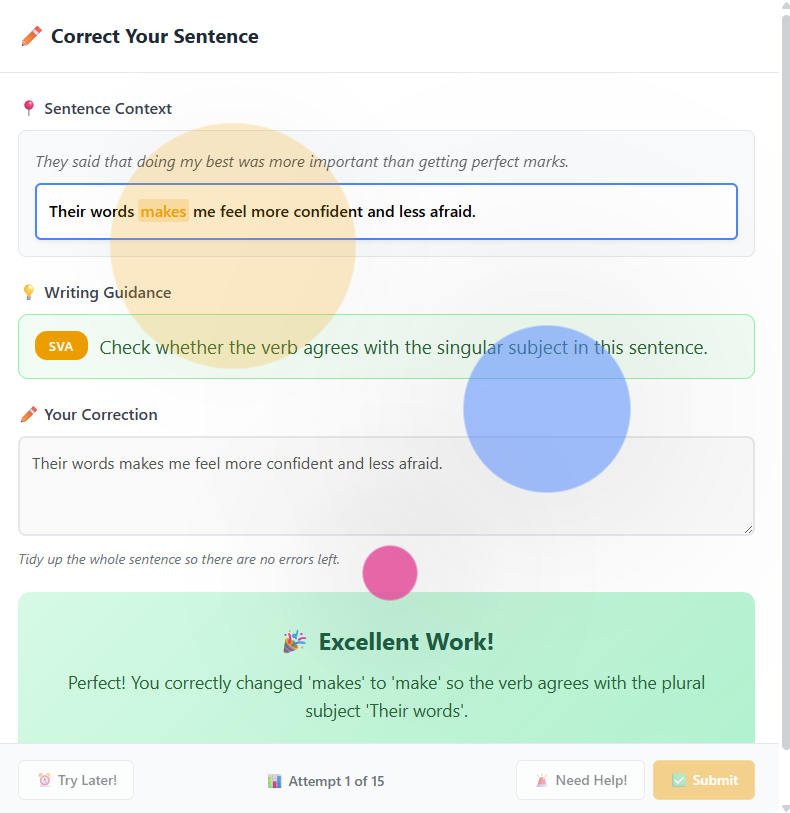The width and height of the screenshot is (790, 813).
Task: Click the lightbulb icon next to Writing Guidance
Action: pos(29,292)
